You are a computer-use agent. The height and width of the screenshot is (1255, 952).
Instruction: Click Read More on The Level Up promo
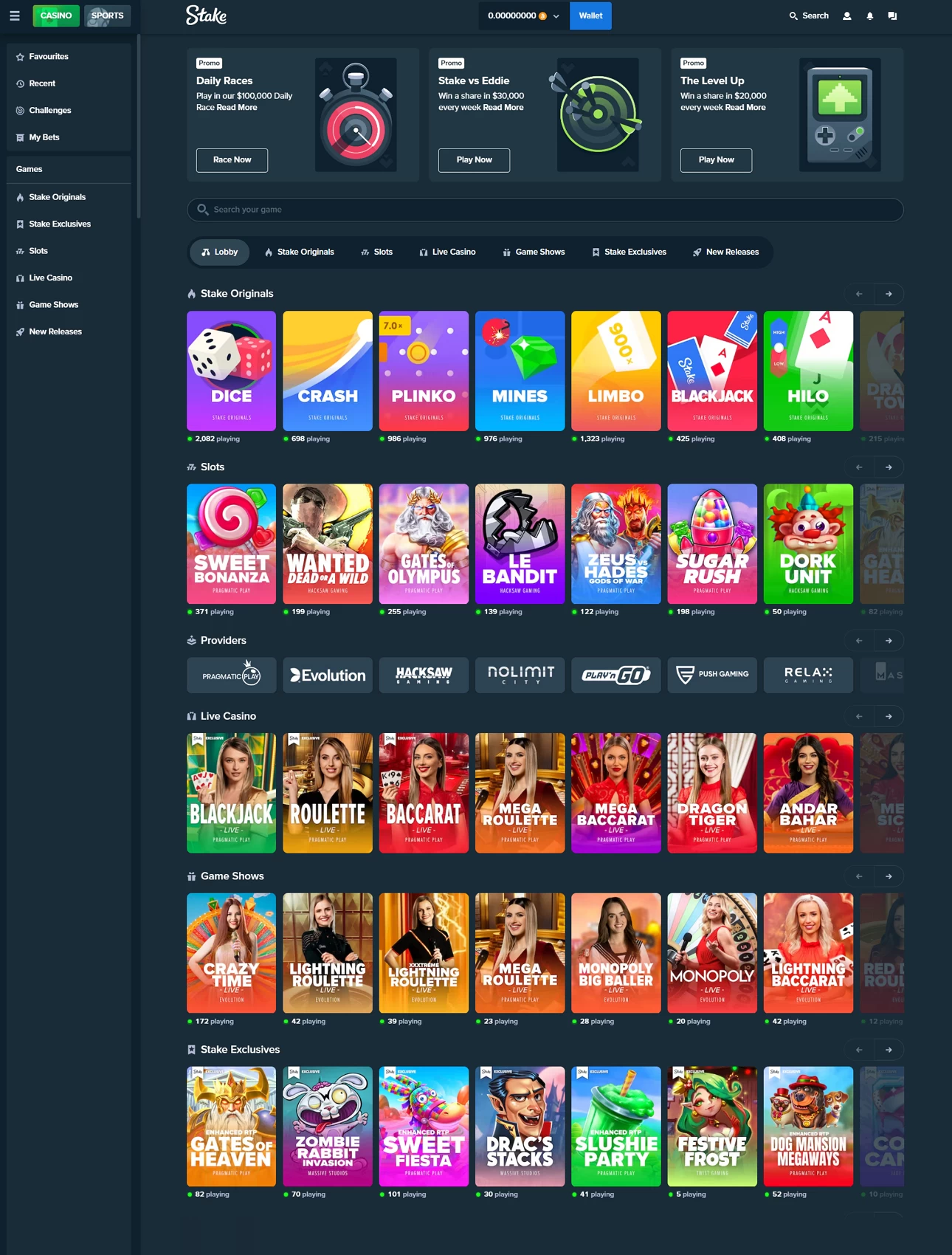point(745,108)
